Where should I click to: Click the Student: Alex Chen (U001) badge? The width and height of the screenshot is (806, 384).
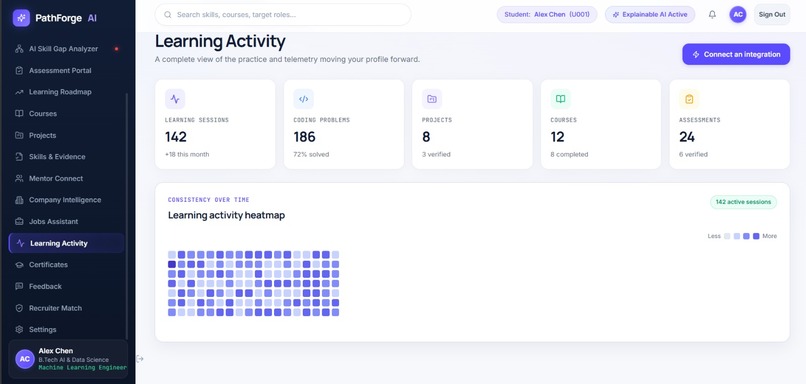point(547,14)
